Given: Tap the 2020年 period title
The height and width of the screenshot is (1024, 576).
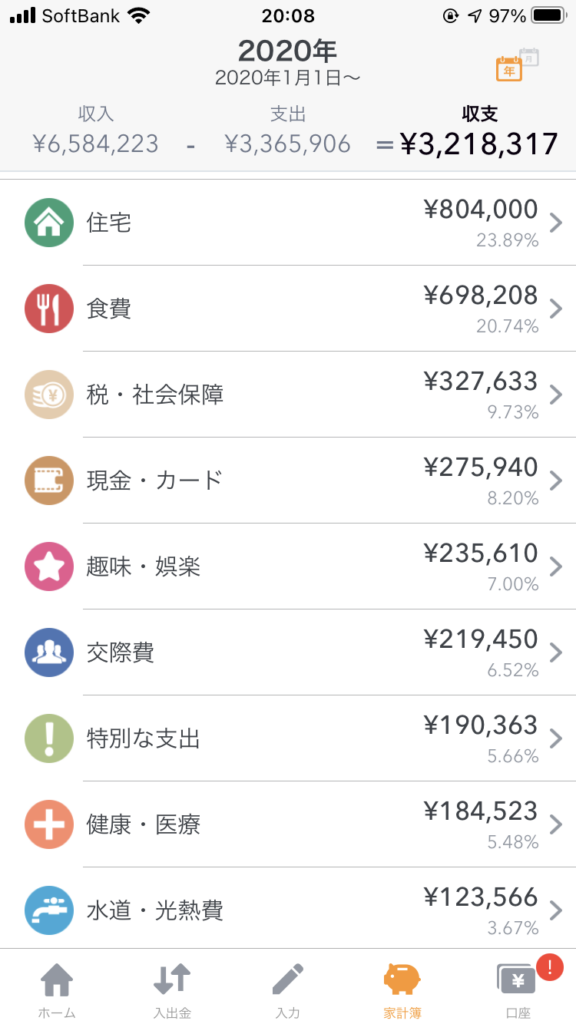Looking at the screenshot, I should tap(287, 50).
